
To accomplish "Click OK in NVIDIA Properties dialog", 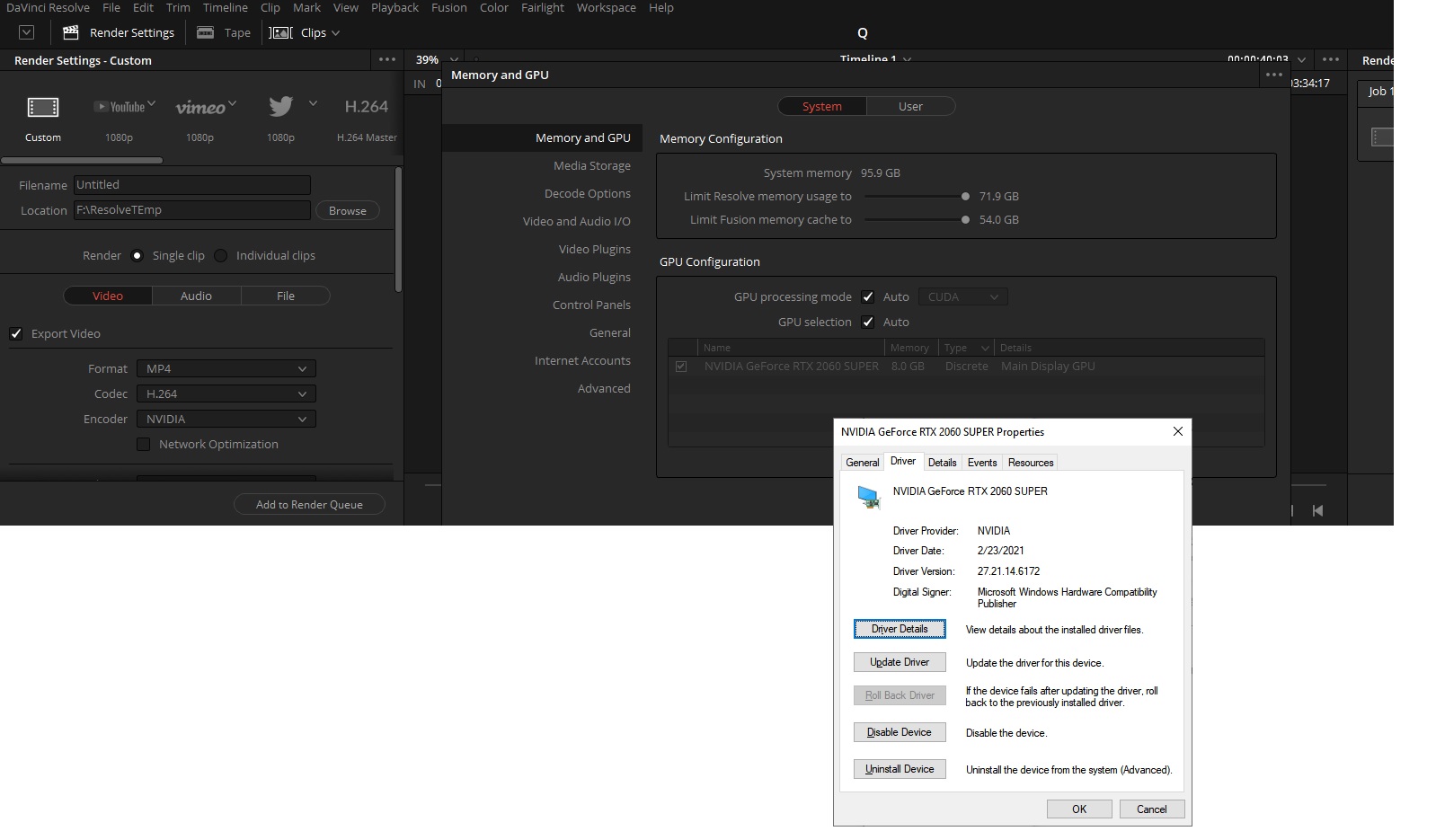I will coord(1079,809).
